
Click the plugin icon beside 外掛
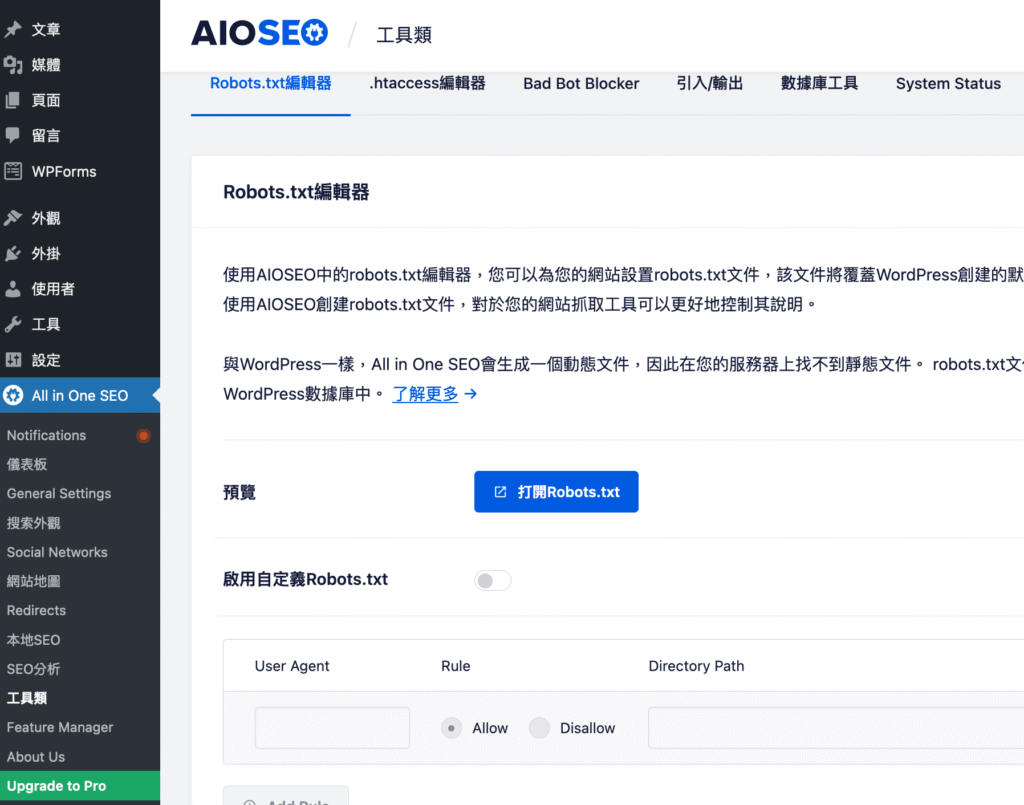(x=13, y=253)
